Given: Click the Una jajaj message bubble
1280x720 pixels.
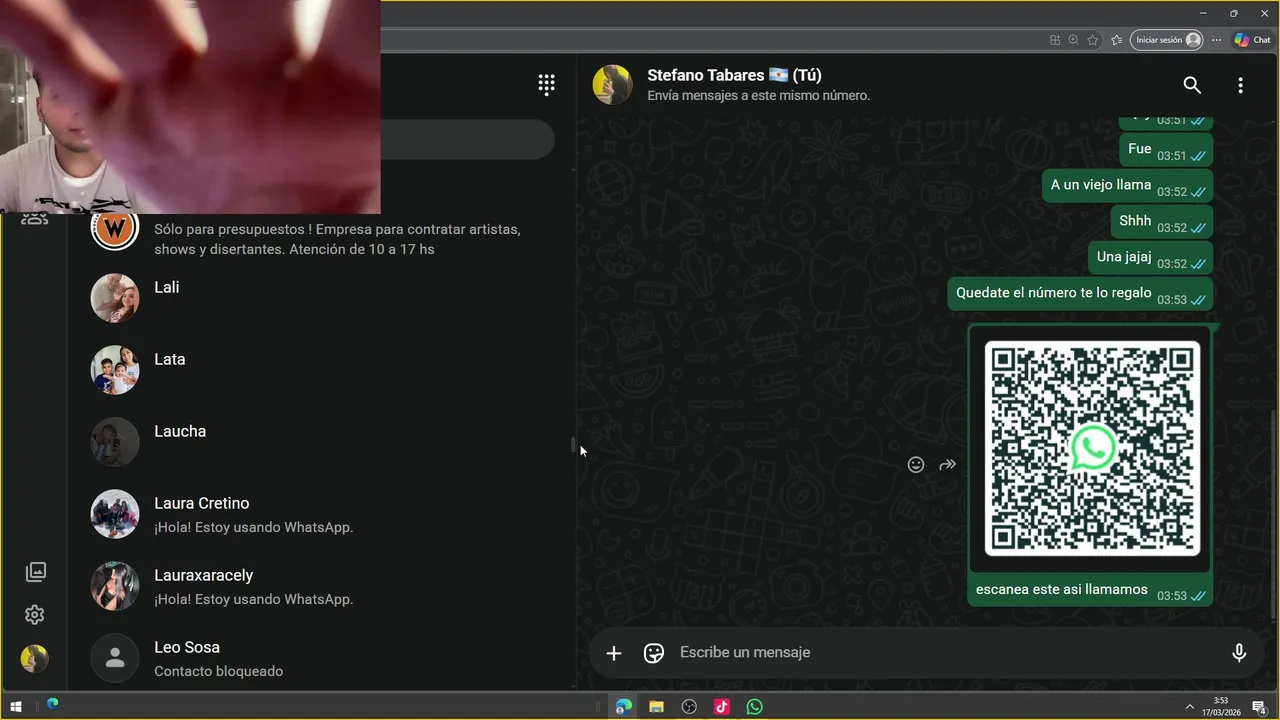Looking at the screenshot, I should click(x=1150, y=257).
